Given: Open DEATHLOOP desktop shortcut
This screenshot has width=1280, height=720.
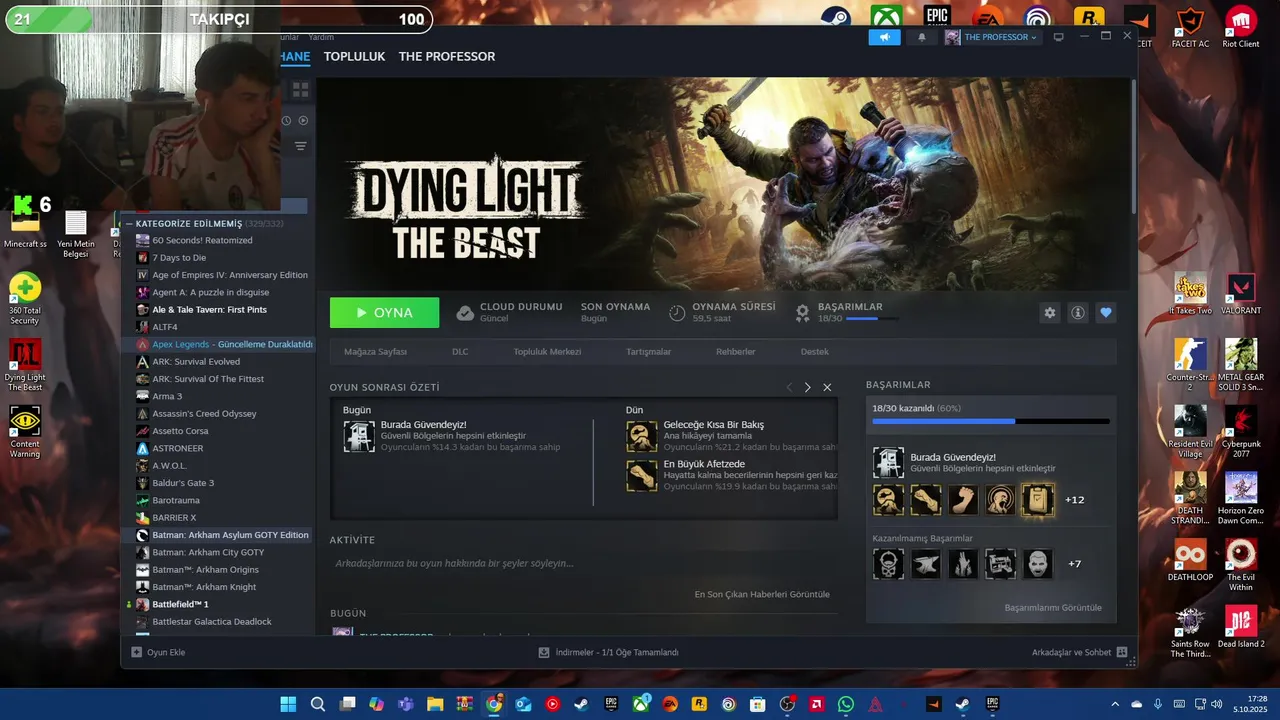Looking at the screenshot, I should tap(1190, 560).
